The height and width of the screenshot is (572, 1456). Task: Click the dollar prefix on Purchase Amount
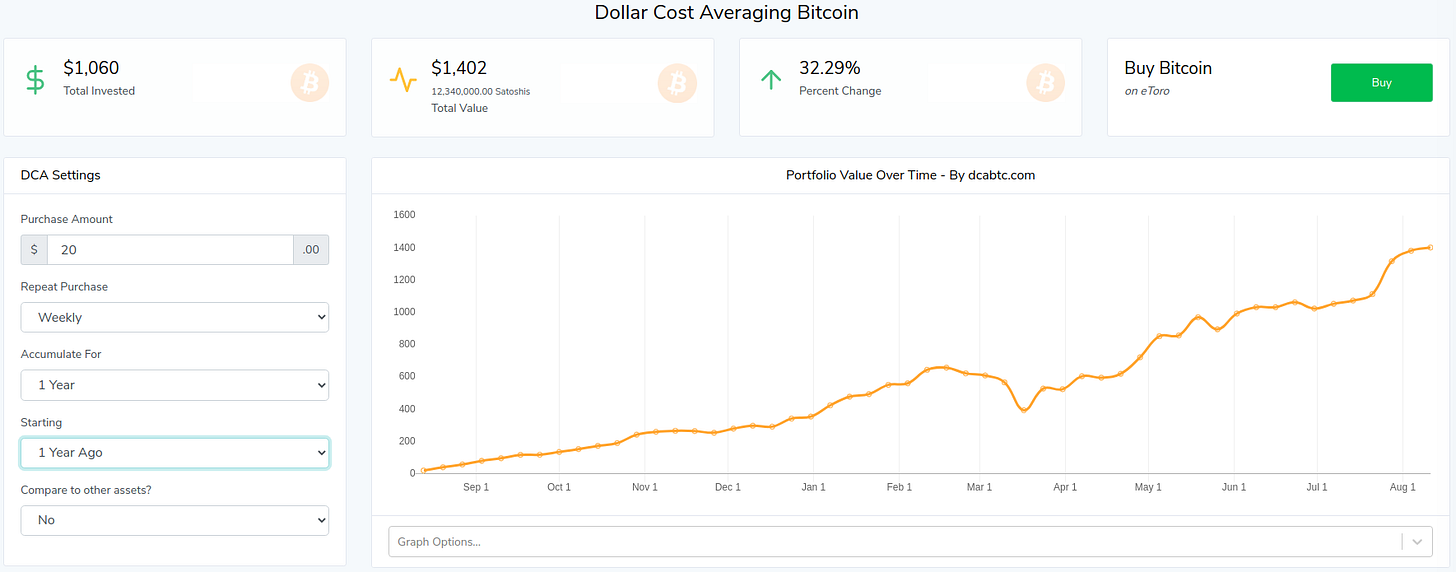tap(34, 250)
